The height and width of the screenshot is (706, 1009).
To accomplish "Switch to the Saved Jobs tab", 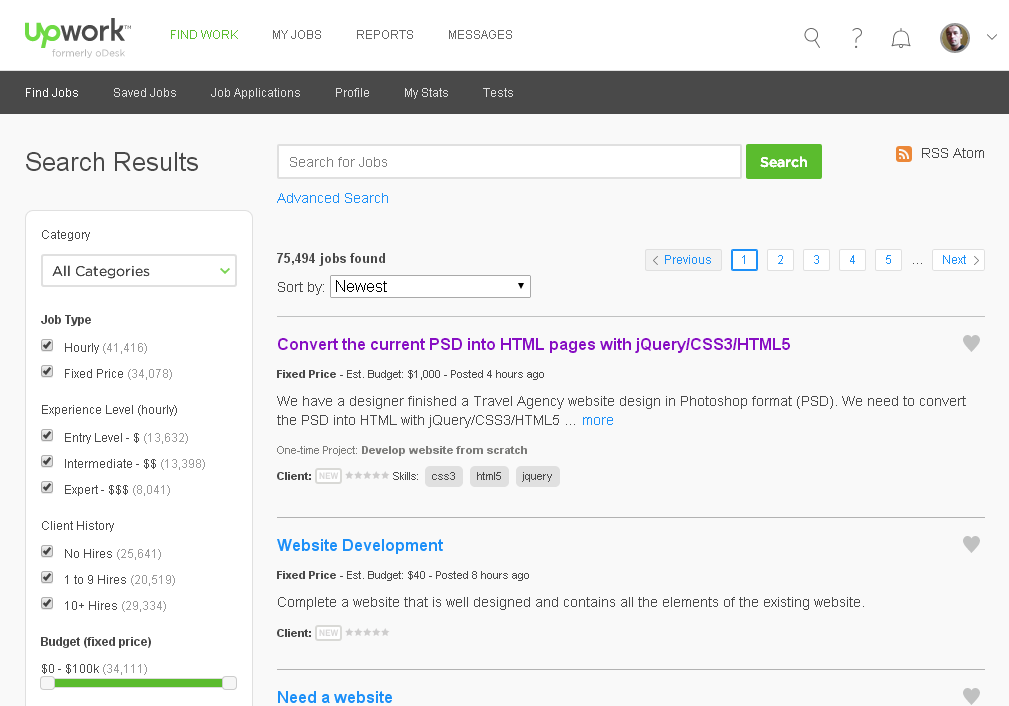I will point(144,92).
